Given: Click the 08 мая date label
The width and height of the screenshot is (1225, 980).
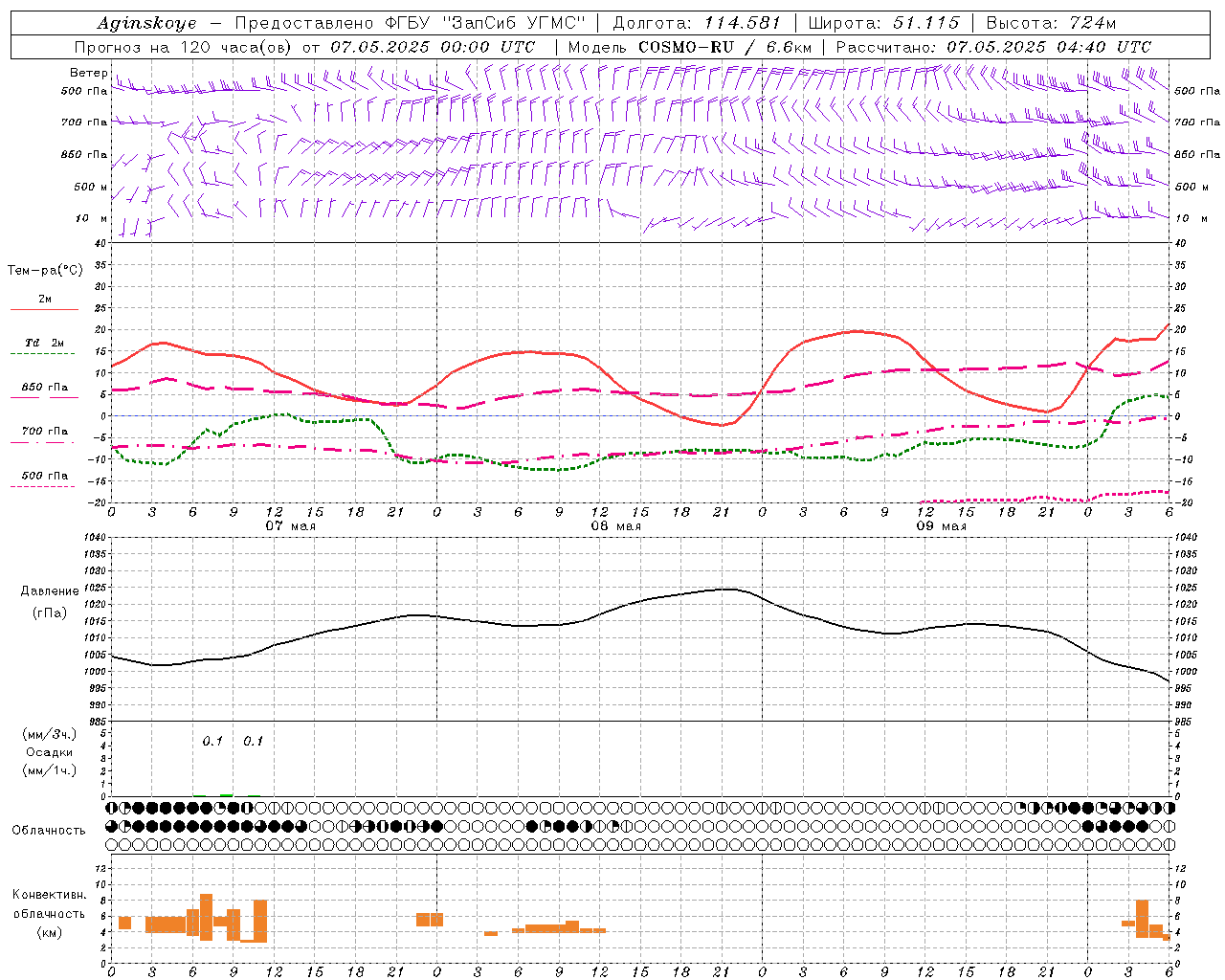Looking at the screenshot, I should point(616,526).
